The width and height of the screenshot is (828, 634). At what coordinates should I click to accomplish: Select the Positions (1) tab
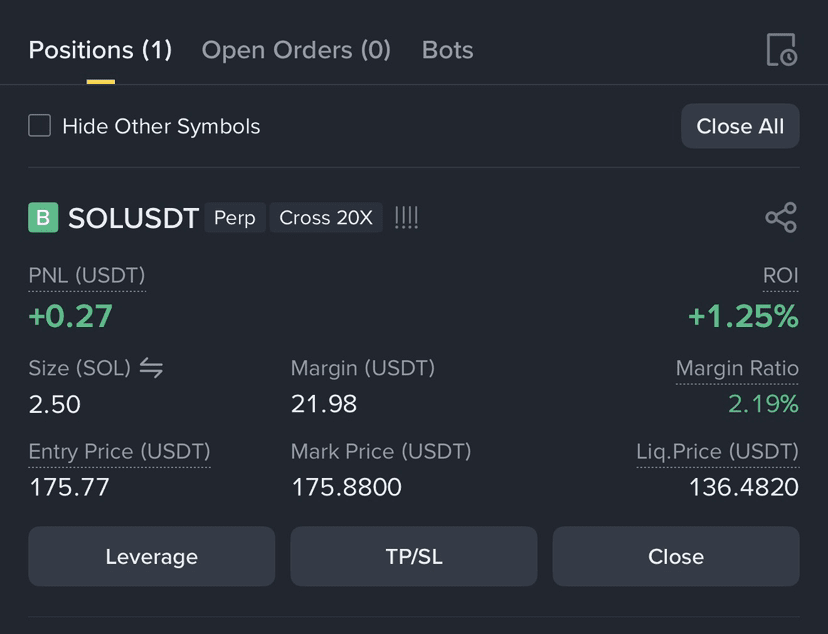point(100,50)
